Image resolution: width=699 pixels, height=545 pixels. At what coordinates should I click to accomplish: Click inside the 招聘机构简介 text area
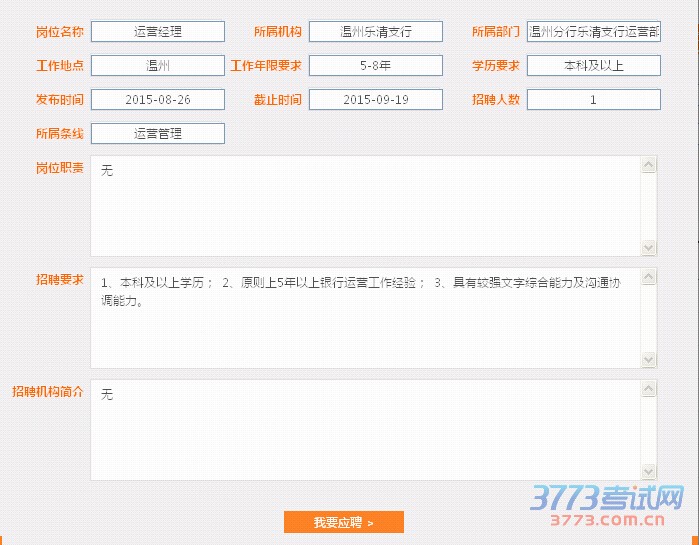[x=366, y=430]
